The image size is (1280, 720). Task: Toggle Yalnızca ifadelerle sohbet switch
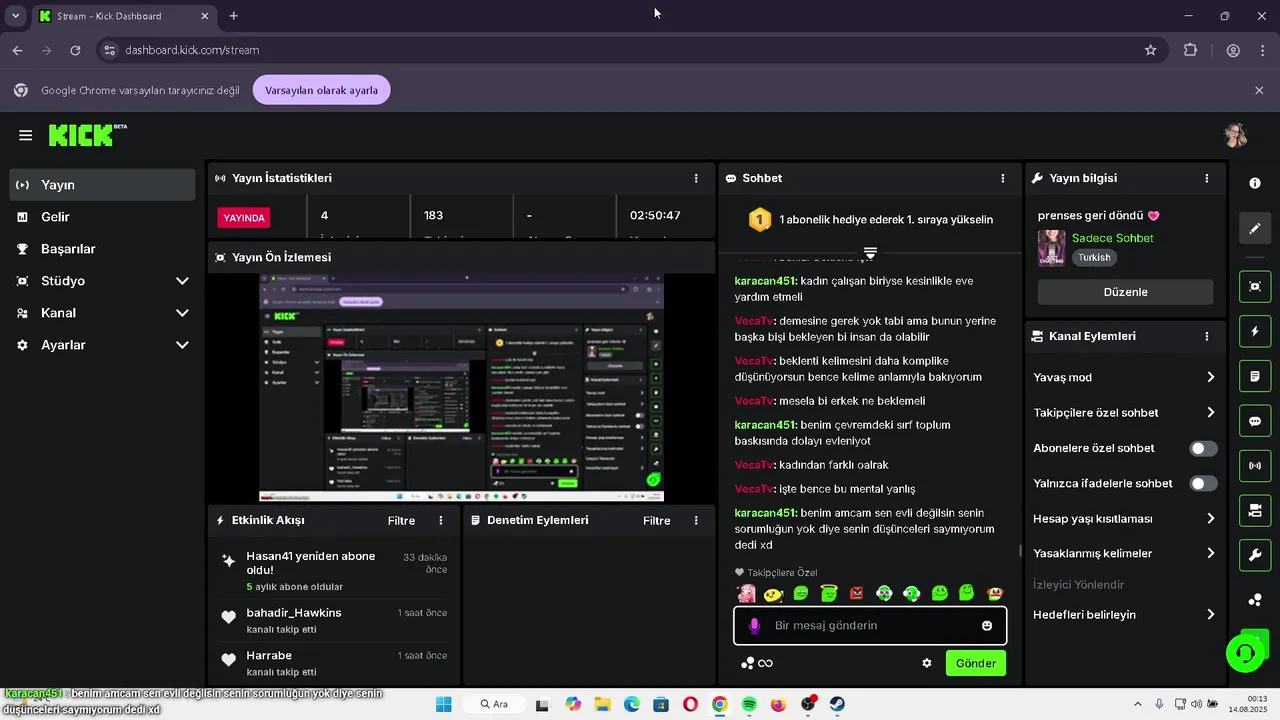(1203, 484)
